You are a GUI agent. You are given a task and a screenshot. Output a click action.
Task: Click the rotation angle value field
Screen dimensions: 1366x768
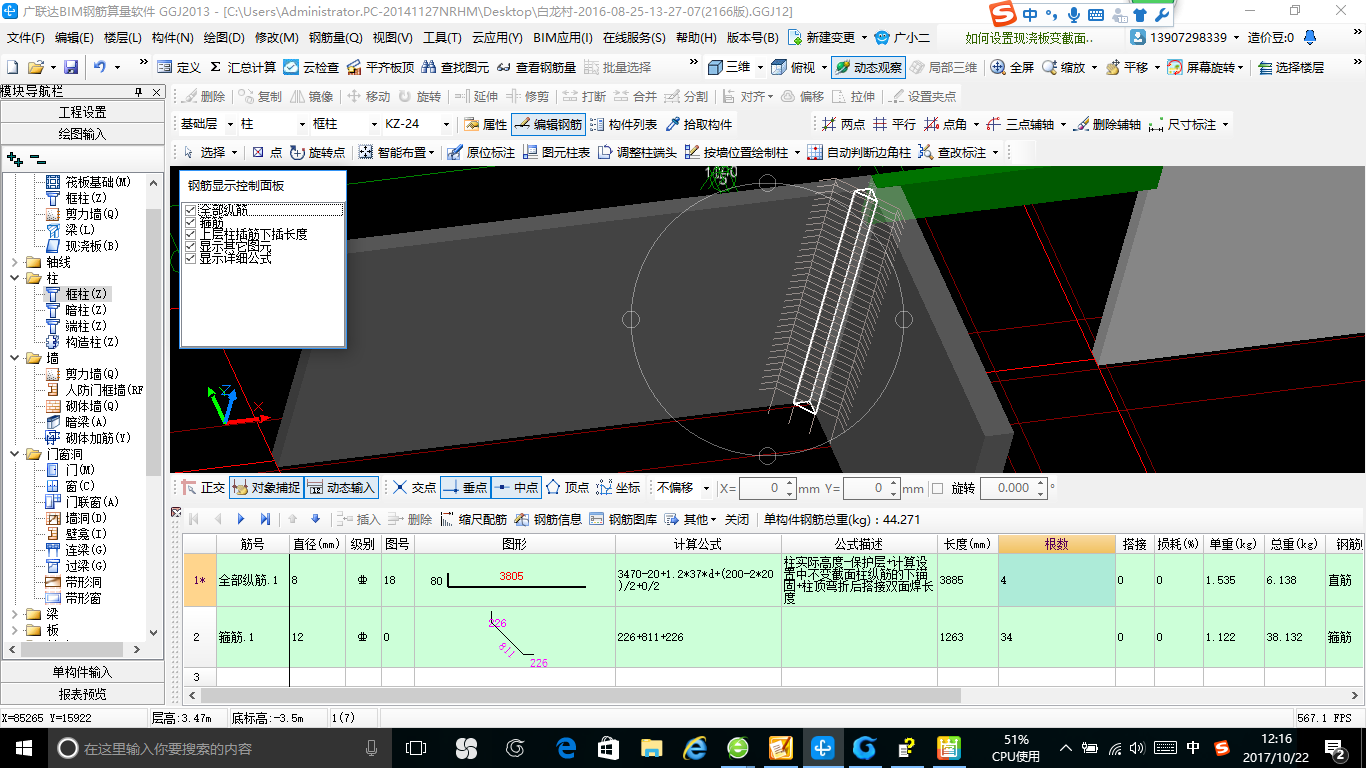point(1006,488)
